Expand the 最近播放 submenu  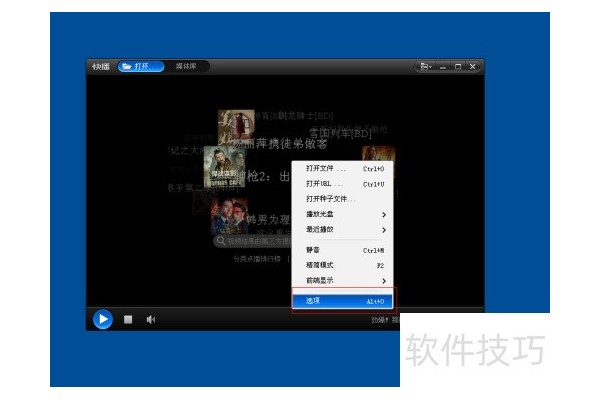click(x=342, y=229)
